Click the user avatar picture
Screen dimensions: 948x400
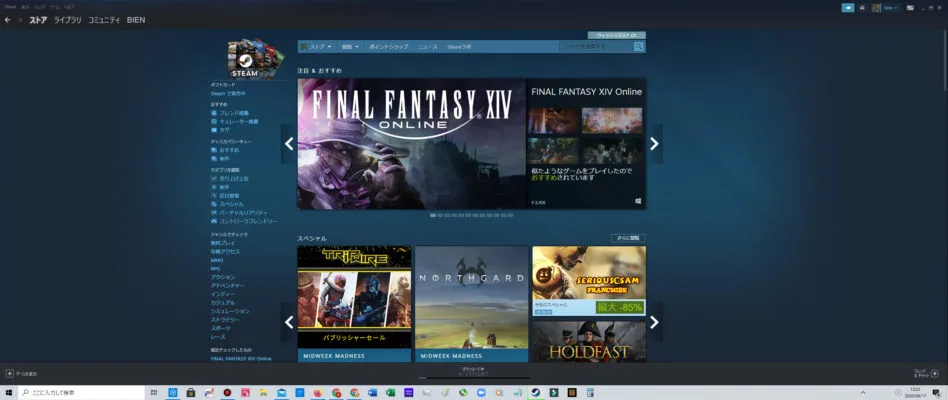point(875,7)
